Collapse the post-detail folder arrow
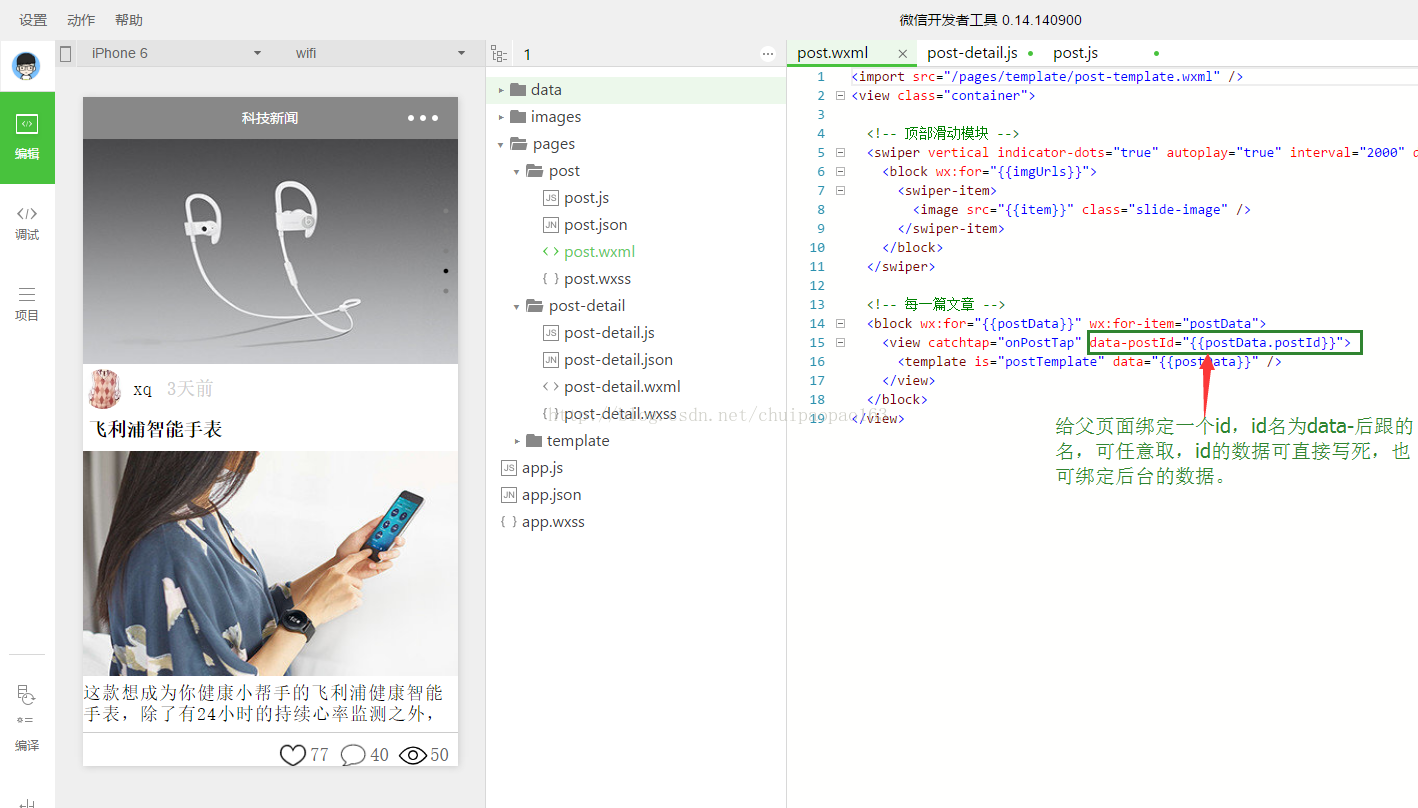The width and height of the screenshot is (1418, 808). 517,306
